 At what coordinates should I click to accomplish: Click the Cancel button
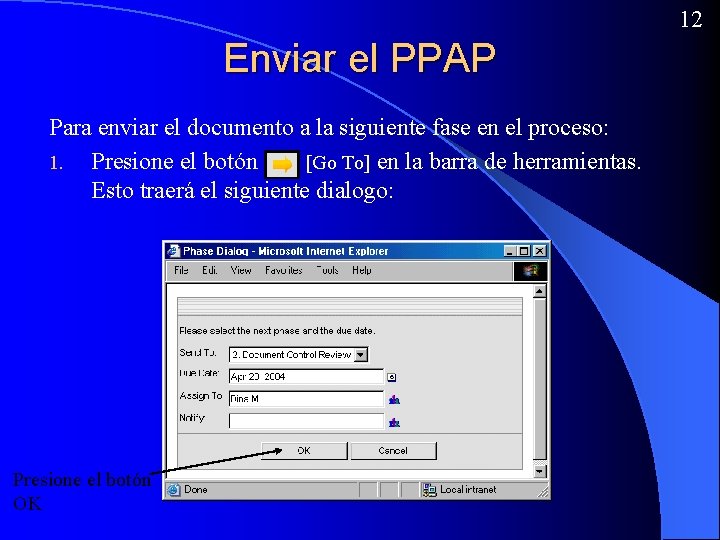click(x=393, y=451)
